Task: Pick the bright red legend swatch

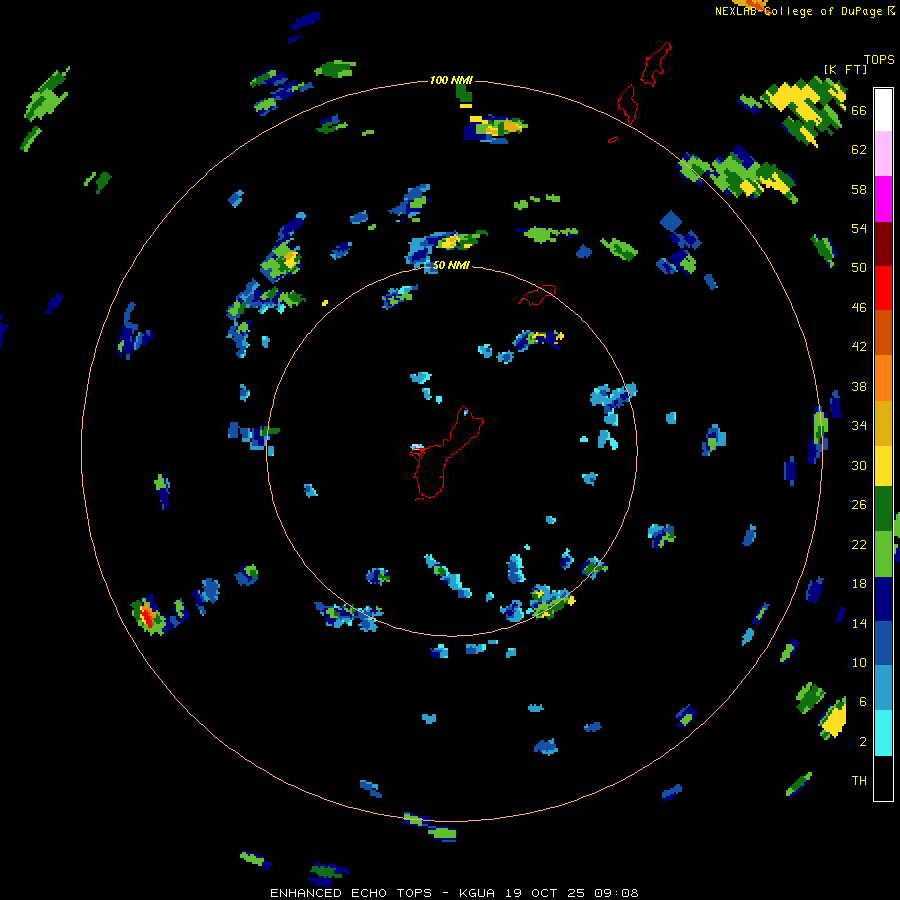Action: coord(883,288)
